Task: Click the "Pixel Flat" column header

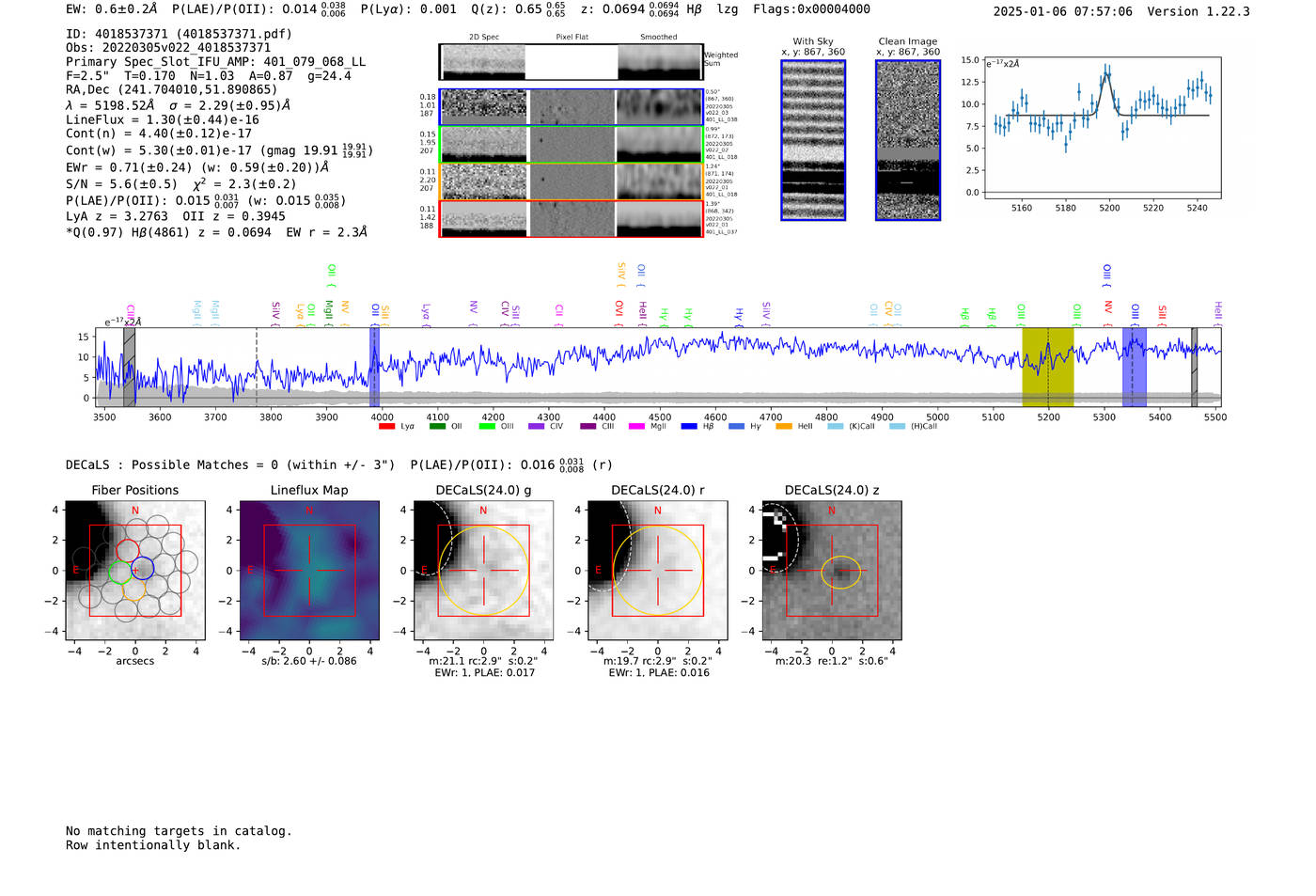Action: tap(572, 38)
